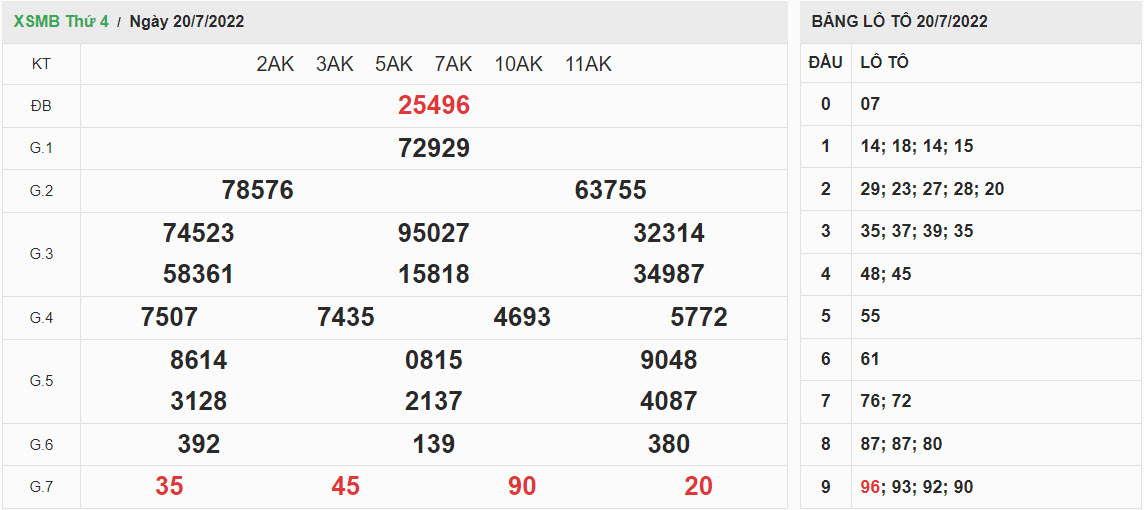Select red G.7 number 90
The height and width of the screenshot is (510, 1144).
[522, 487]
